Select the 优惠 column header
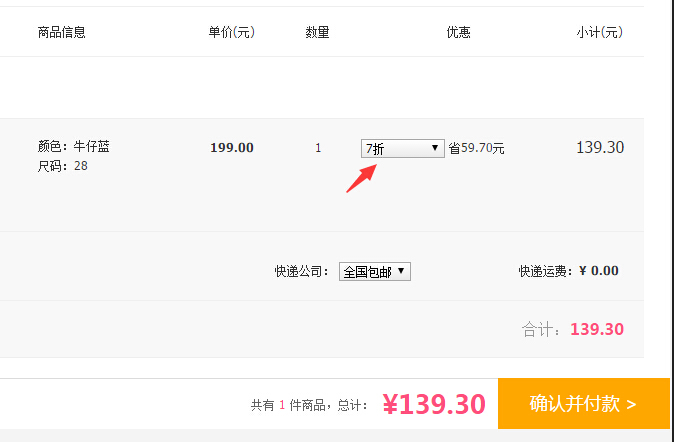The width and height of the screenshot is (674, 442). click(458, 32)
